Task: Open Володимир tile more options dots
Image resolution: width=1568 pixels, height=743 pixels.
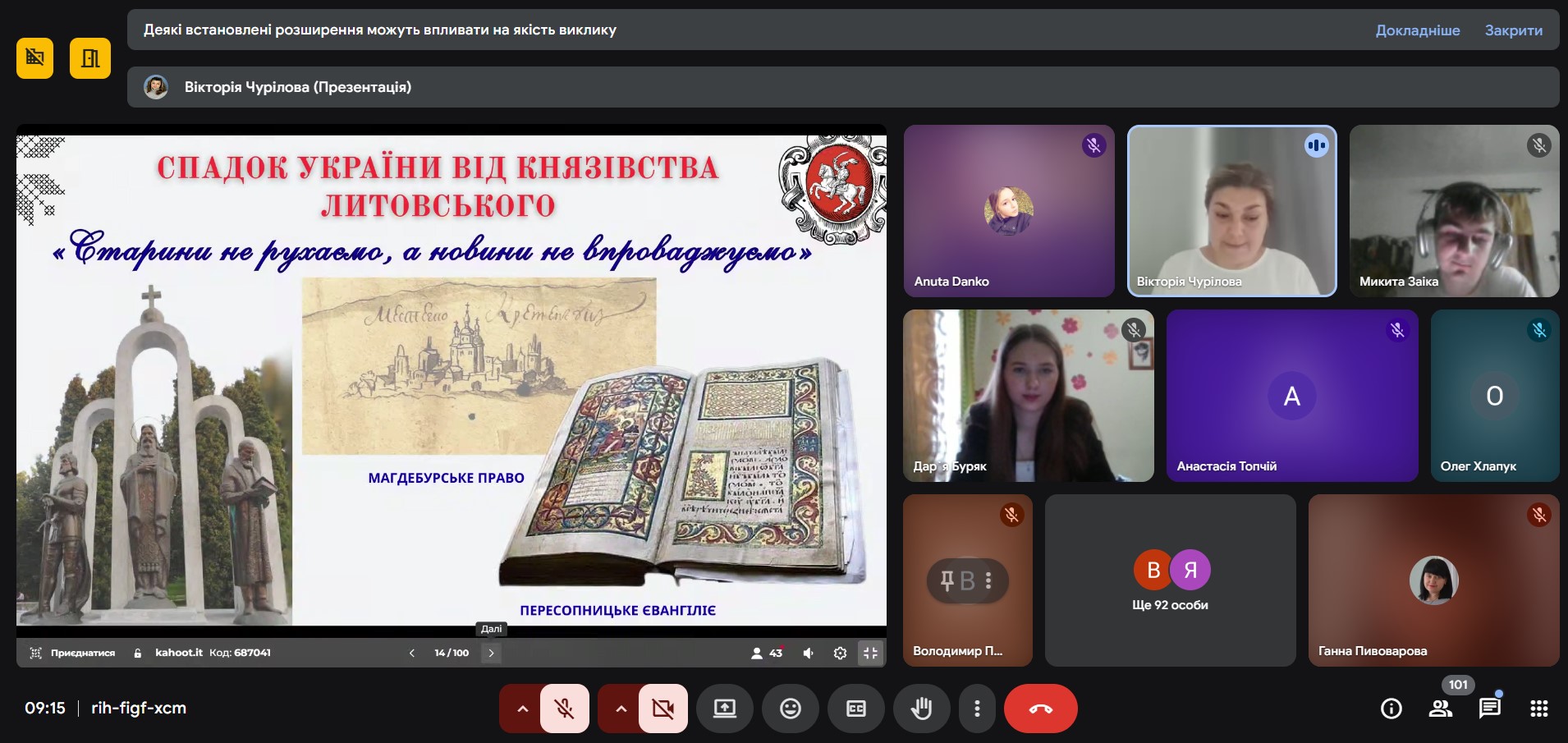Action: pyautogui.click(x=988, y=581)
